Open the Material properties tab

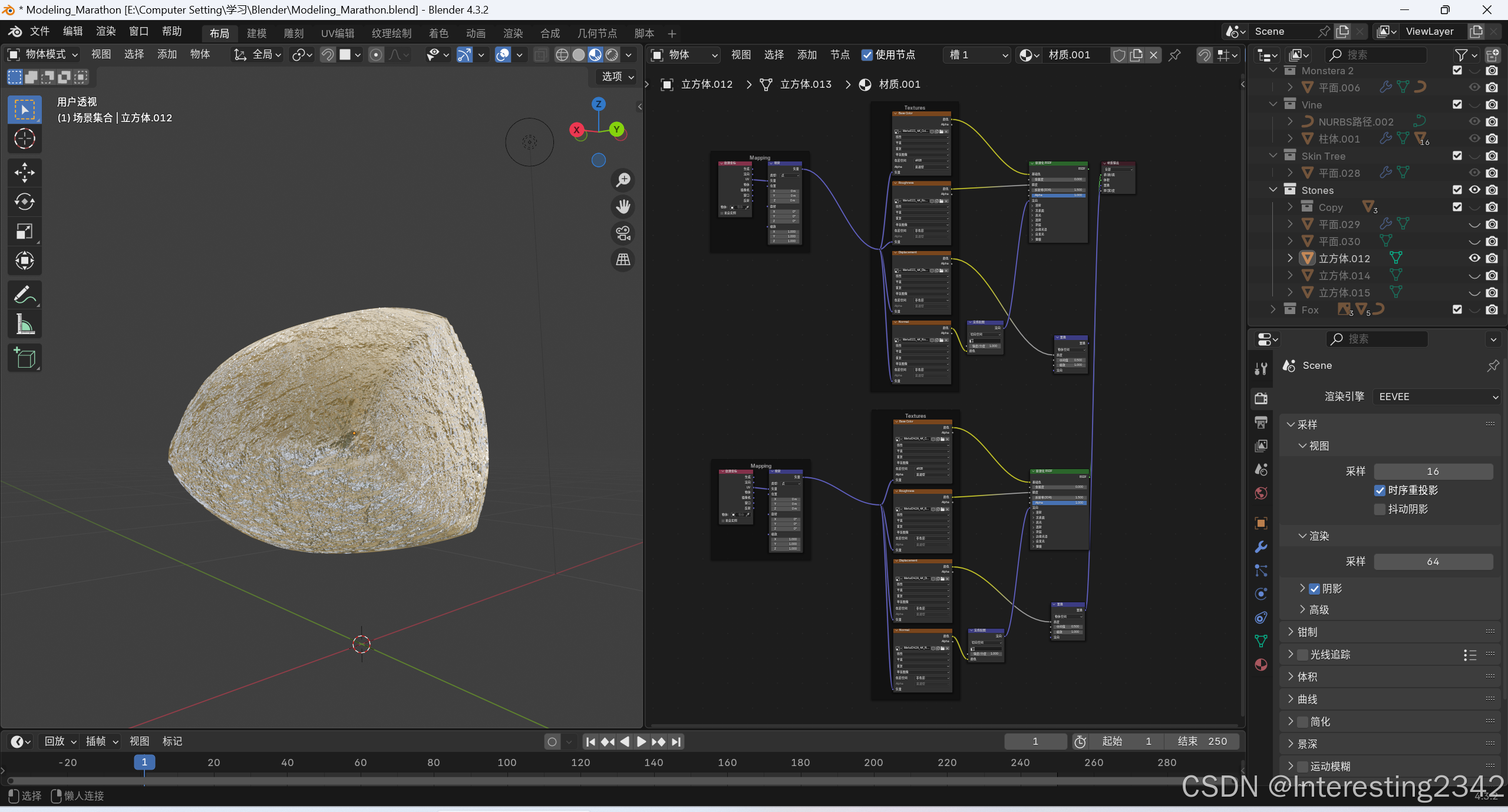(1260, 665)
